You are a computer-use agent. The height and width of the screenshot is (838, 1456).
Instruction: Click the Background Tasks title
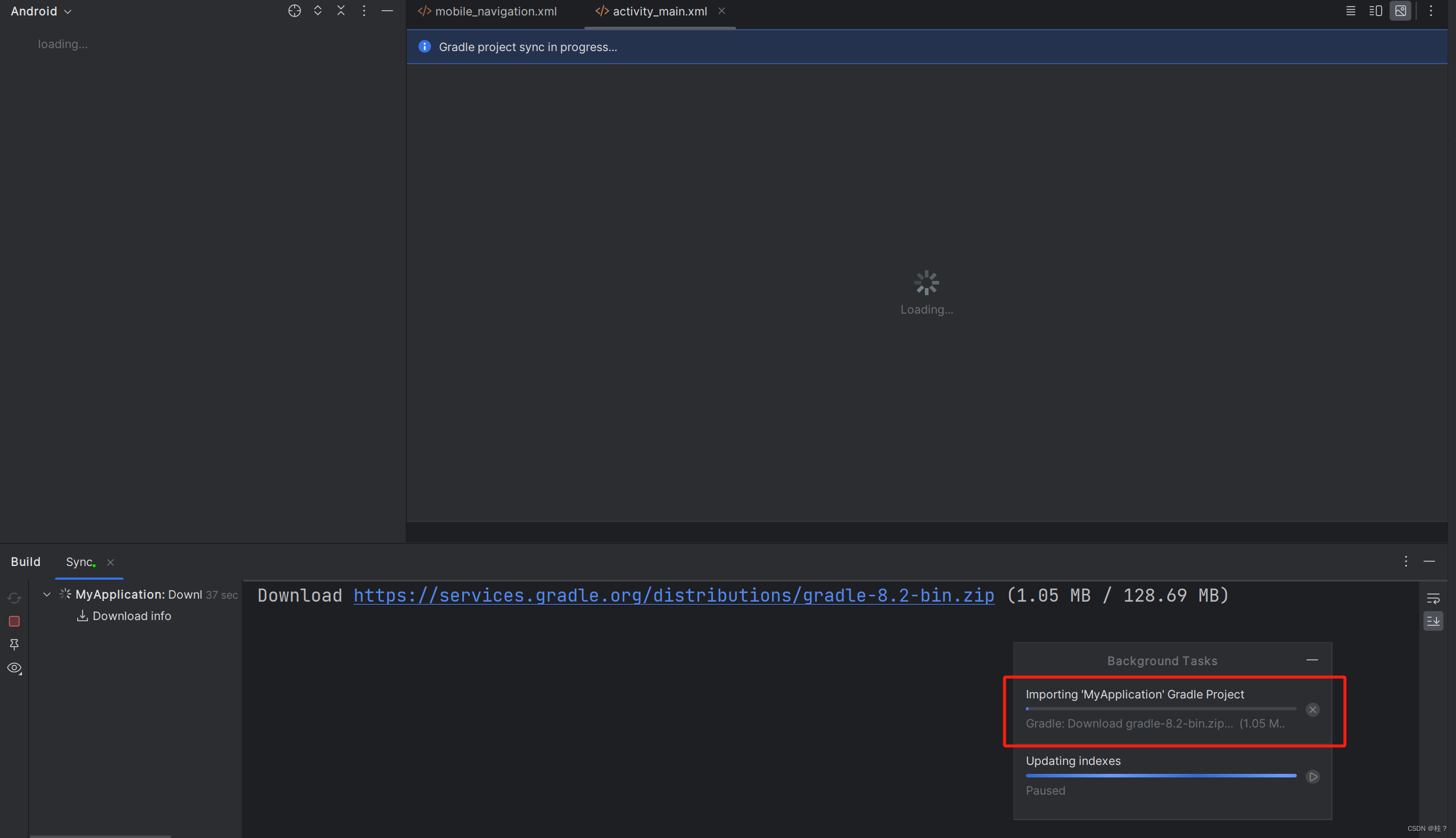(1162, 660)
